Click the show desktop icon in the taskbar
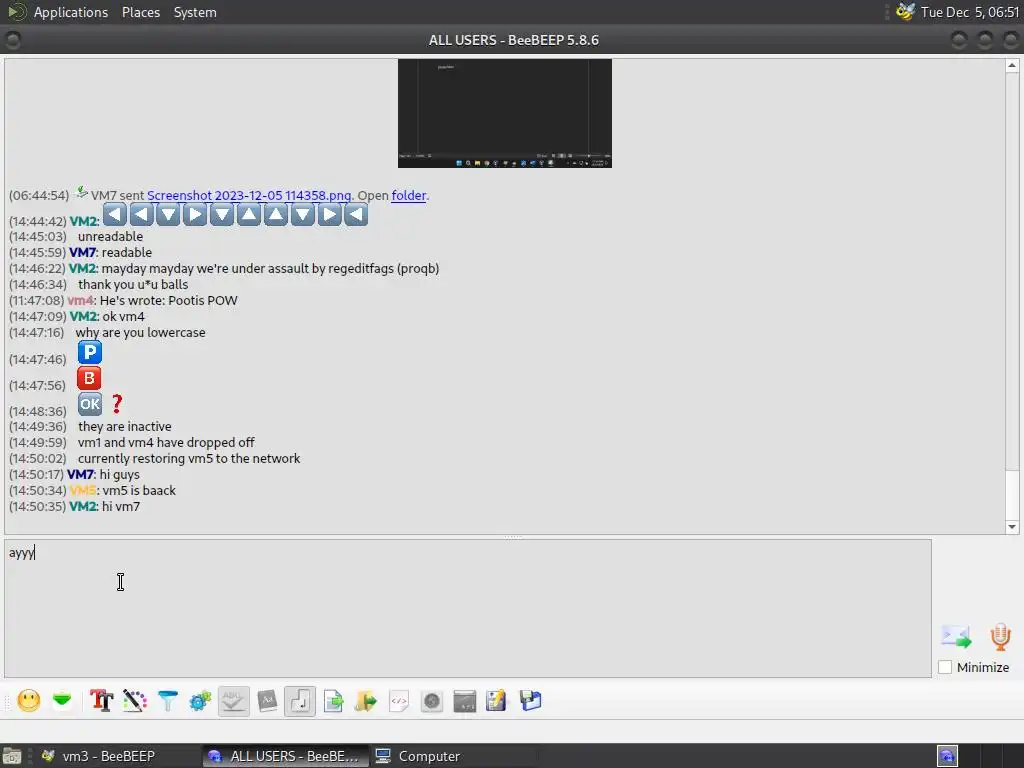The width and height of the screenshot is (1024, 768). point(11,756)
